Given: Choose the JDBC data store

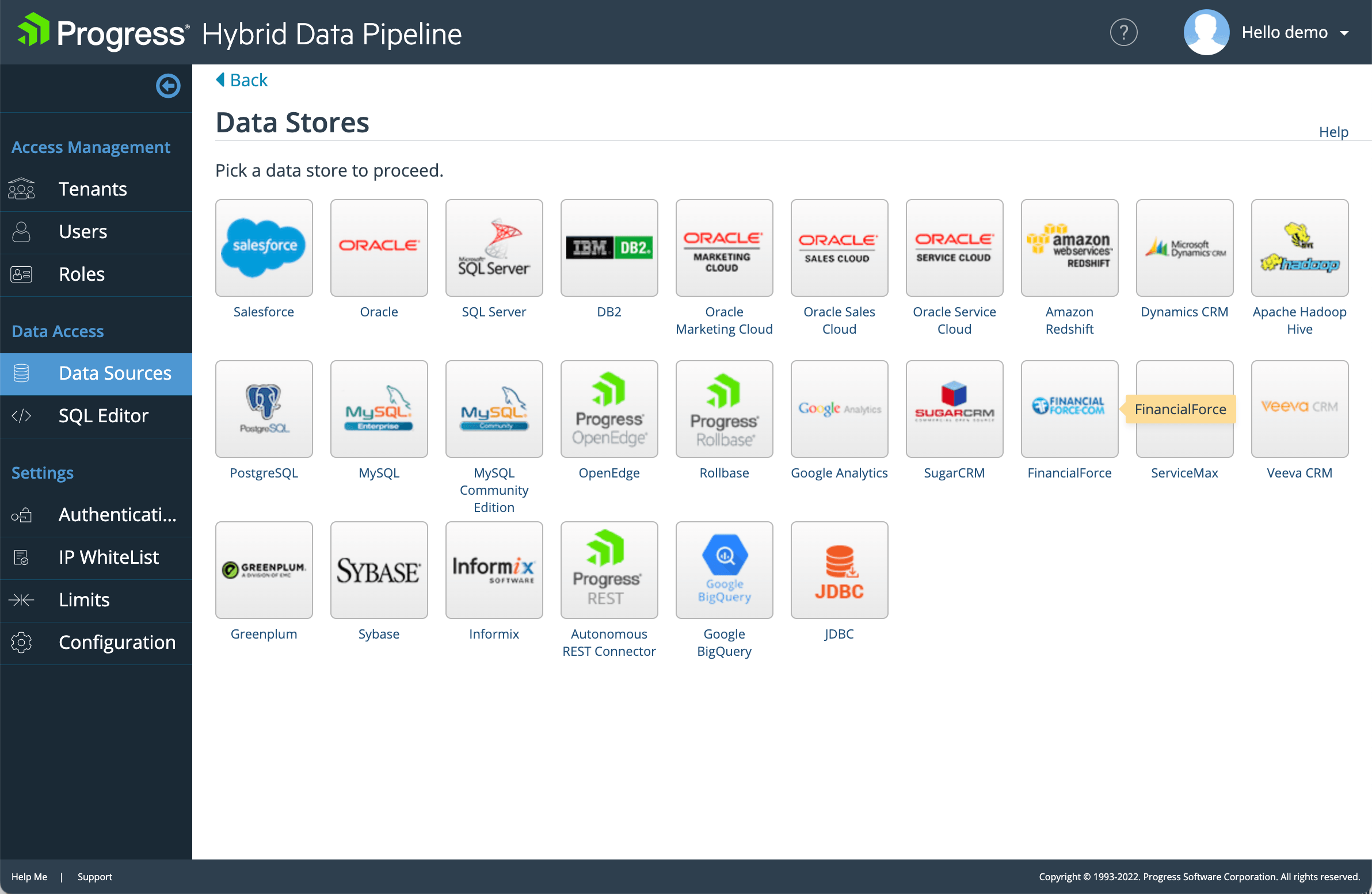Looking at the screenshot, I should tap(839, 570).
